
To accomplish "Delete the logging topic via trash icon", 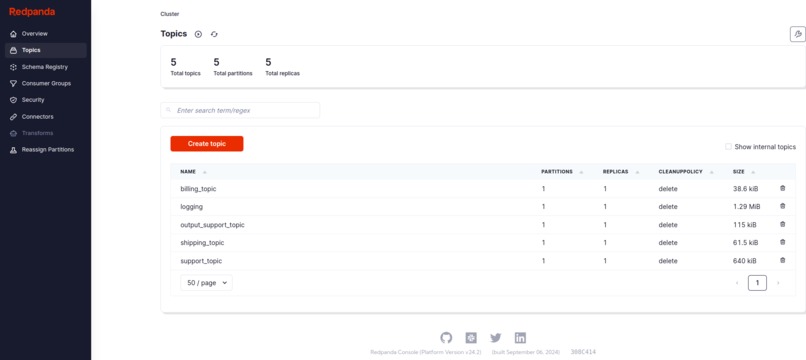I will pyautogui.click(x=782, y=206).
